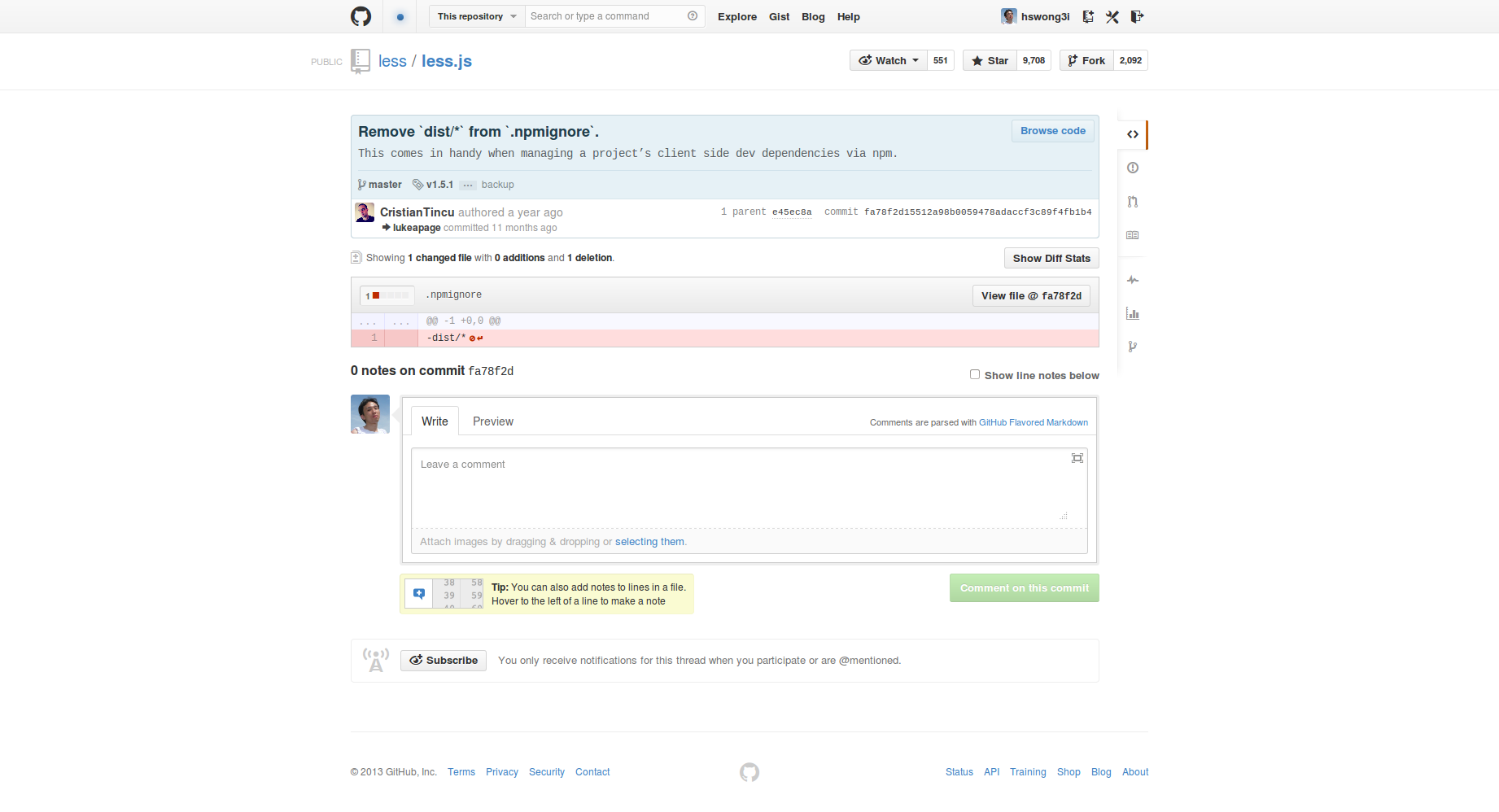The height and width of the screenshot is (812, 1499).
Task: Open the Network sidebar icon
Action: pyautogui.click(x=1133, y=347)
